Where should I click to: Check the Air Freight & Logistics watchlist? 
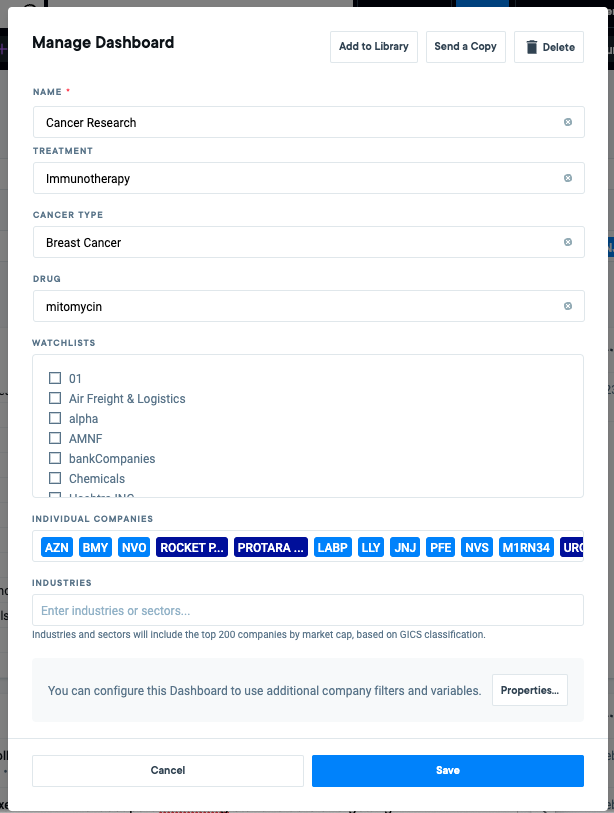(55, 398)
